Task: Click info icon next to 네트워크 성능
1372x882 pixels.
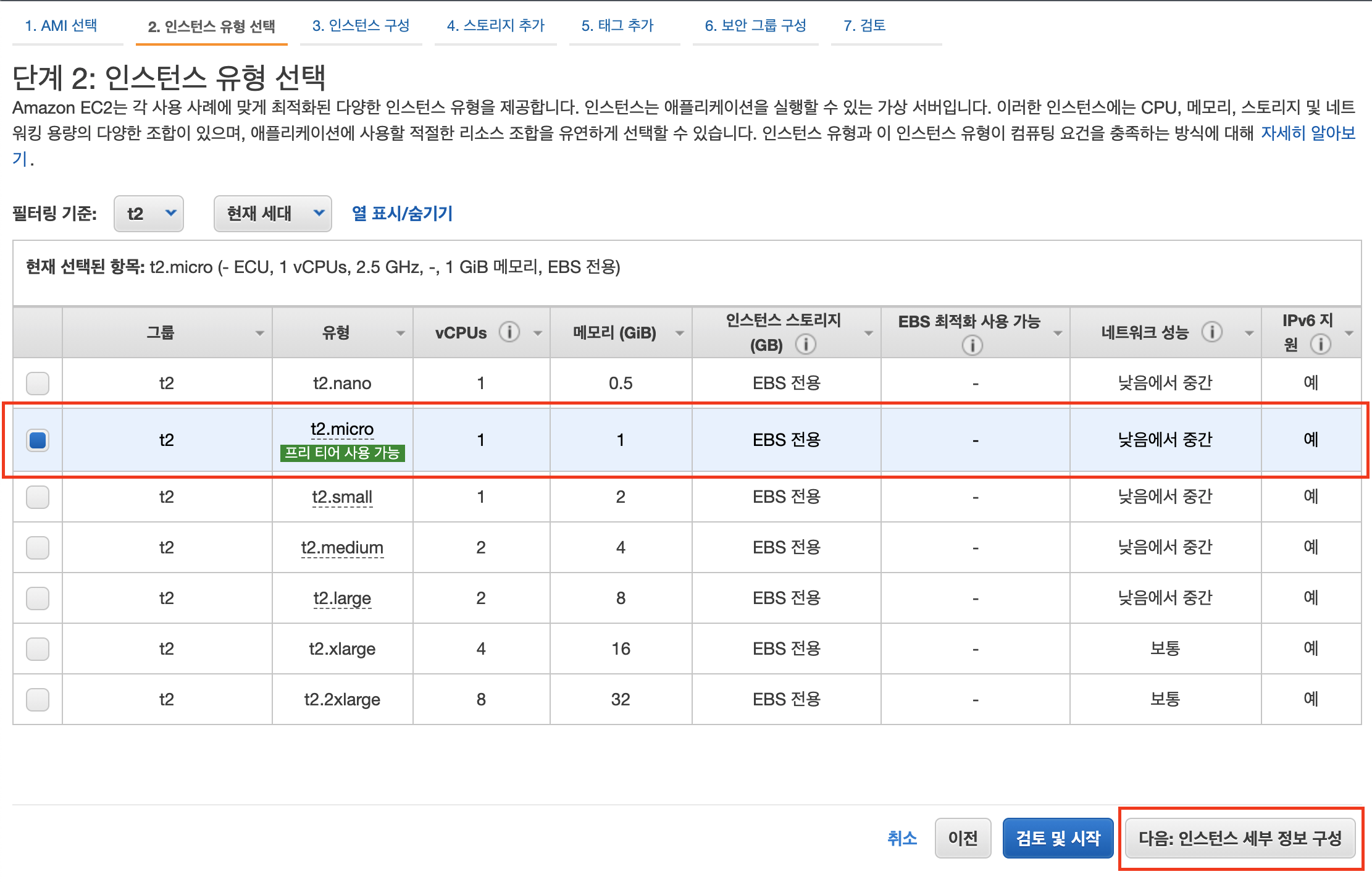Action: coord(1211,332)
